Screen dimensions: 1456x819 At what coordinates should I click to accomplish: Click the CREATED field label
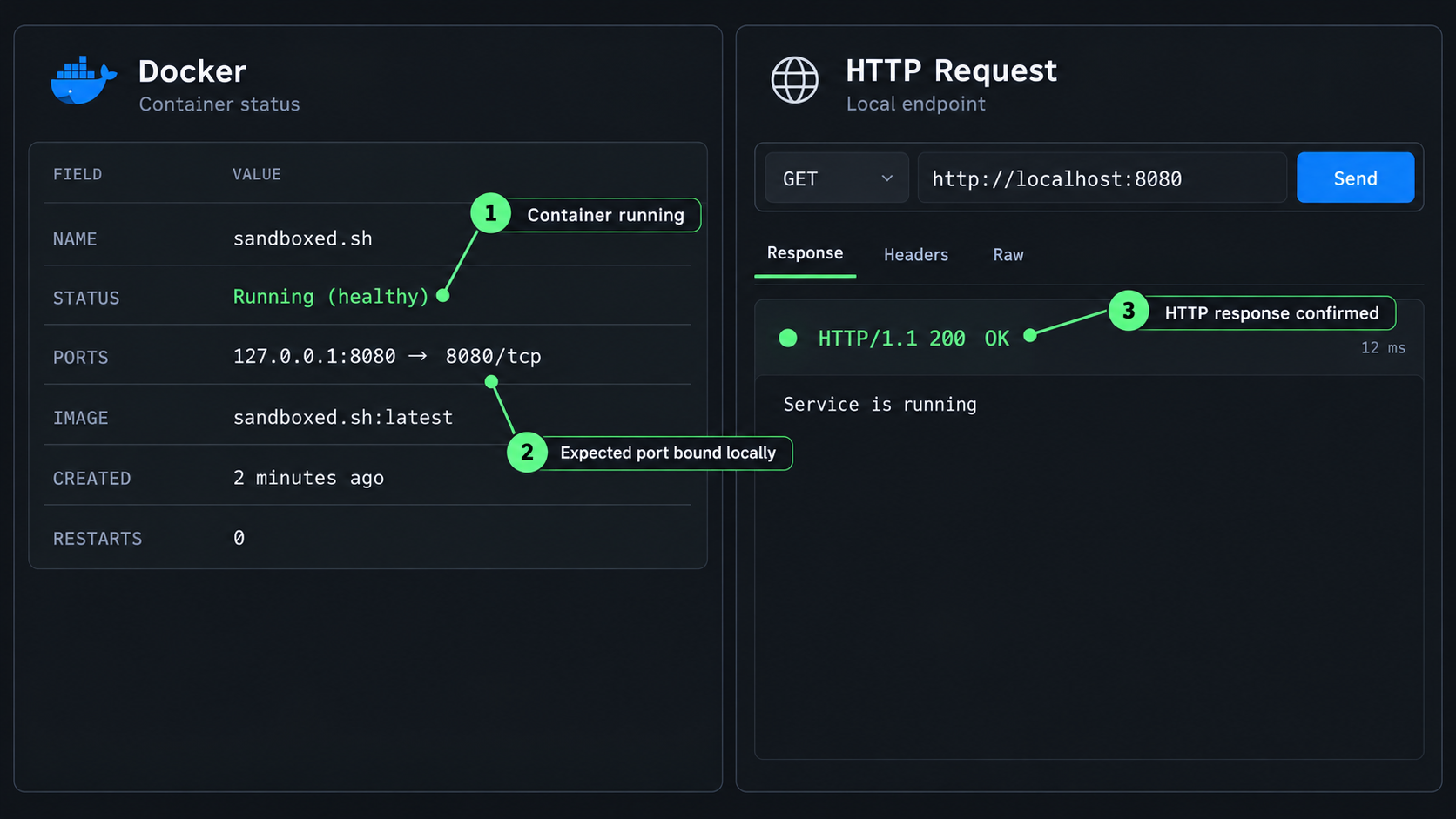[x=92, y=479]
